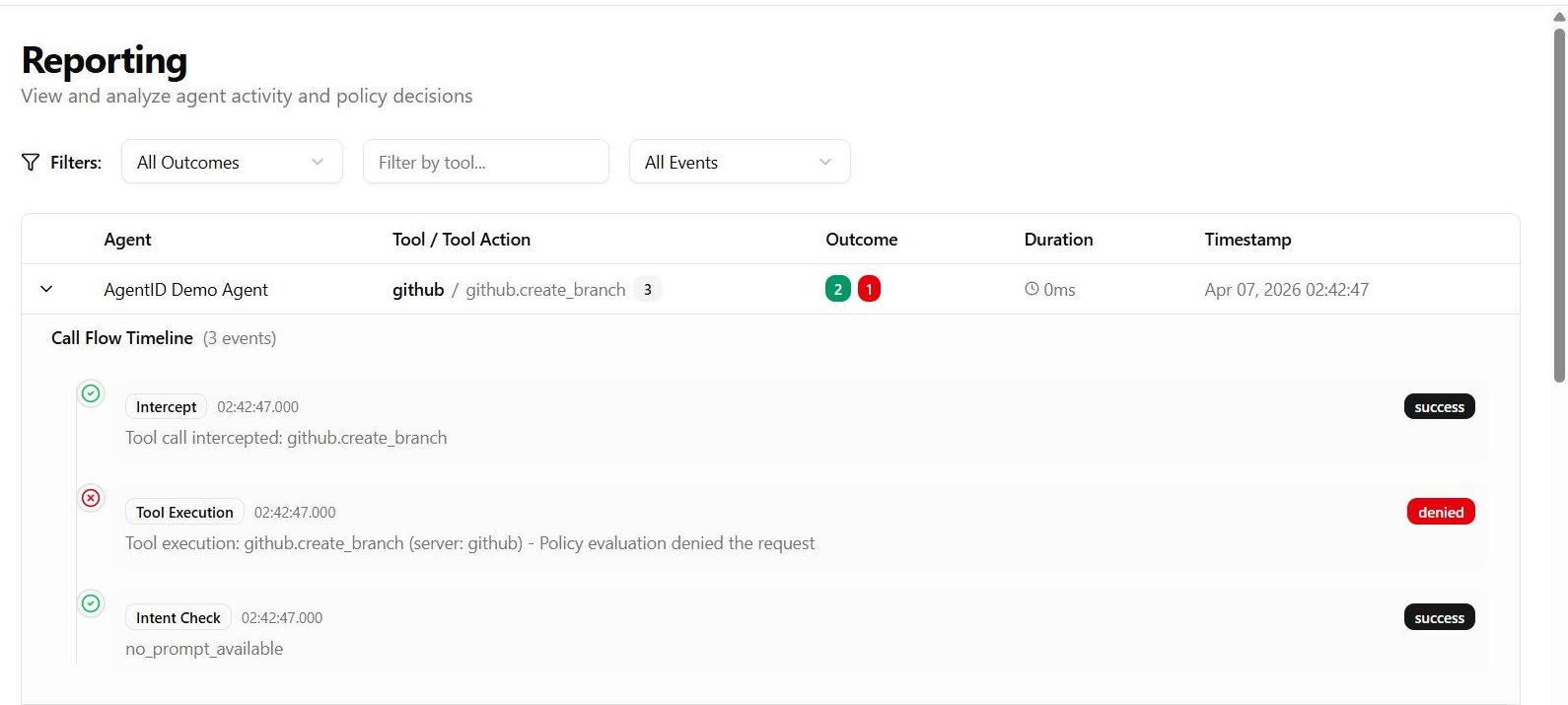Click the Timestamp column header
The width and height of the screenshot is (1568, 705).
[1247, 240]
